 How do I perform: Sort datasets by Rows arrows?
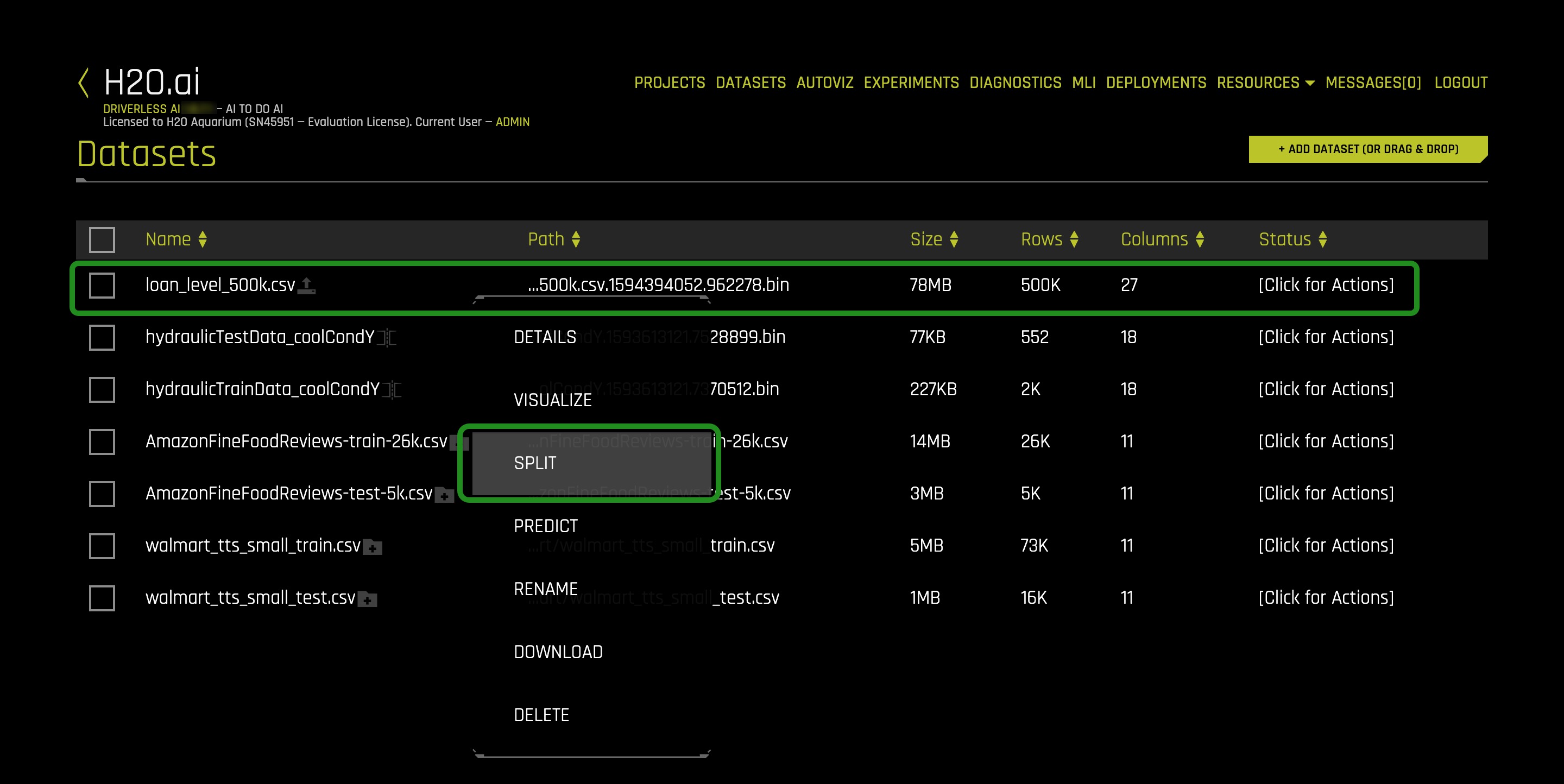[1074, 239]
